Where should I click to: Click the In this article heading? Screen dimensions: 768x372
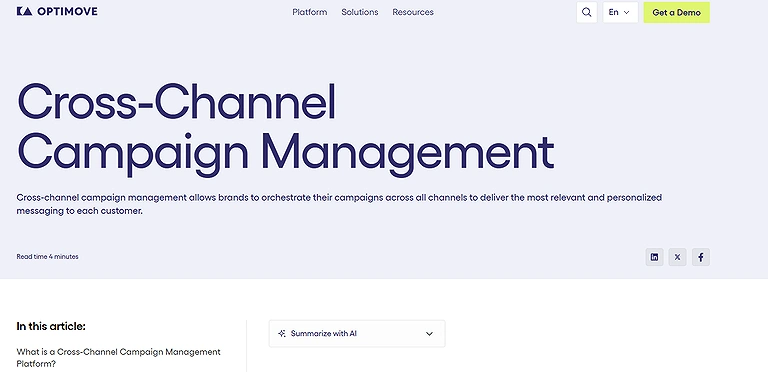51,326
